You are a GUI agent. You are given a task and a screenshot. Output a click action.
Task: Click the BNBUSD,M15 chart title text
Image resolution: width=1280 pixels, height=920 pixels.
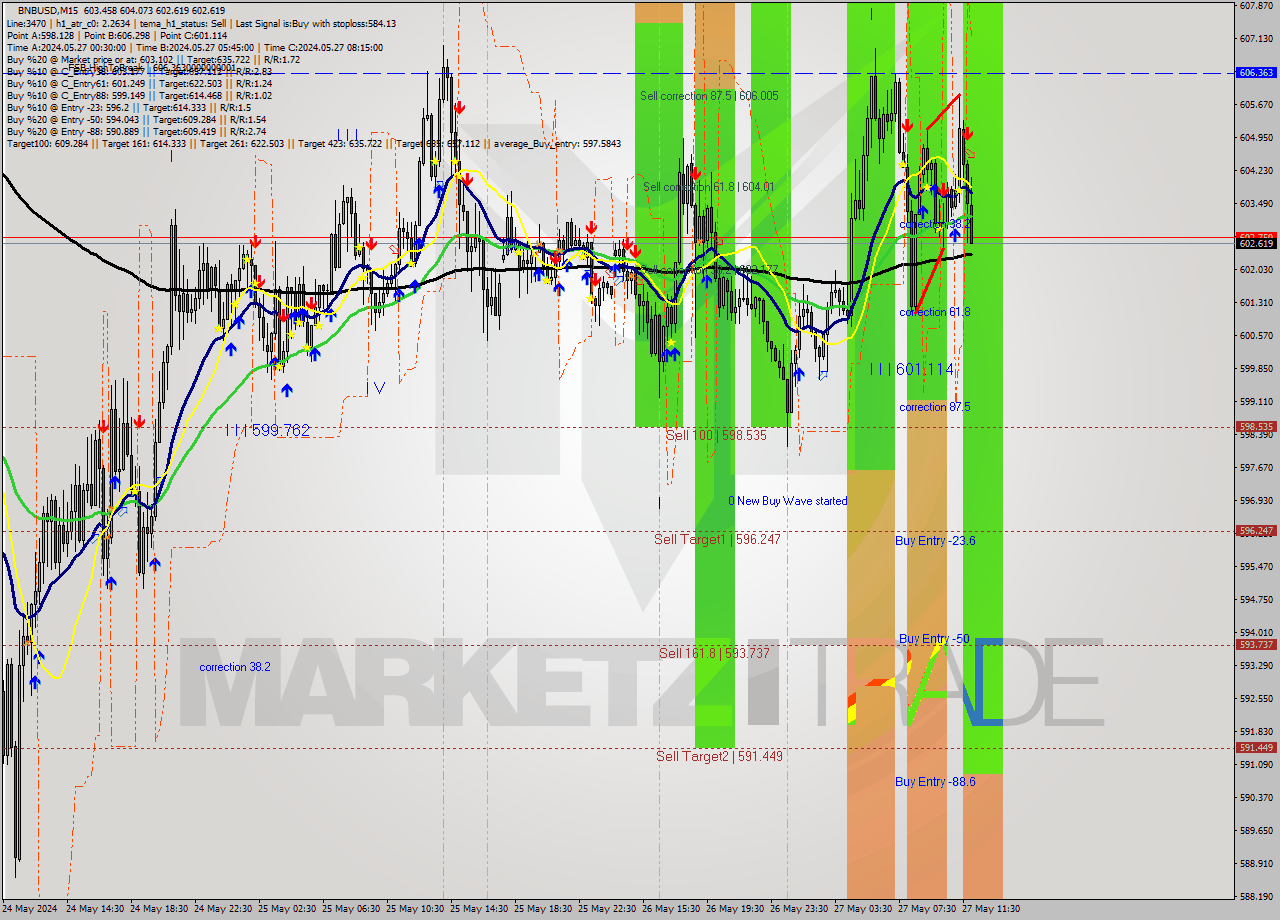(x=48, y=10)
